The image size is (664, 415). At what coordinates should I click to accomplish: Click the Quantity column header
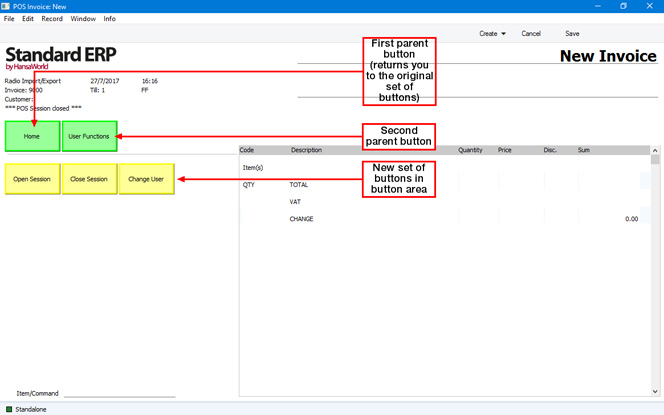click(x=470, y=150)
